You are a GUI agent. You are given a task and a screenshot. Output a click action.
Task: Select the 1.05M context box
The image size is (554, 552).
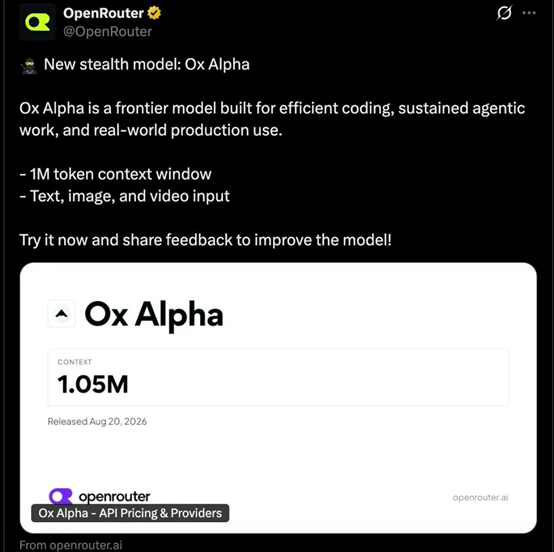pos(278,377)
